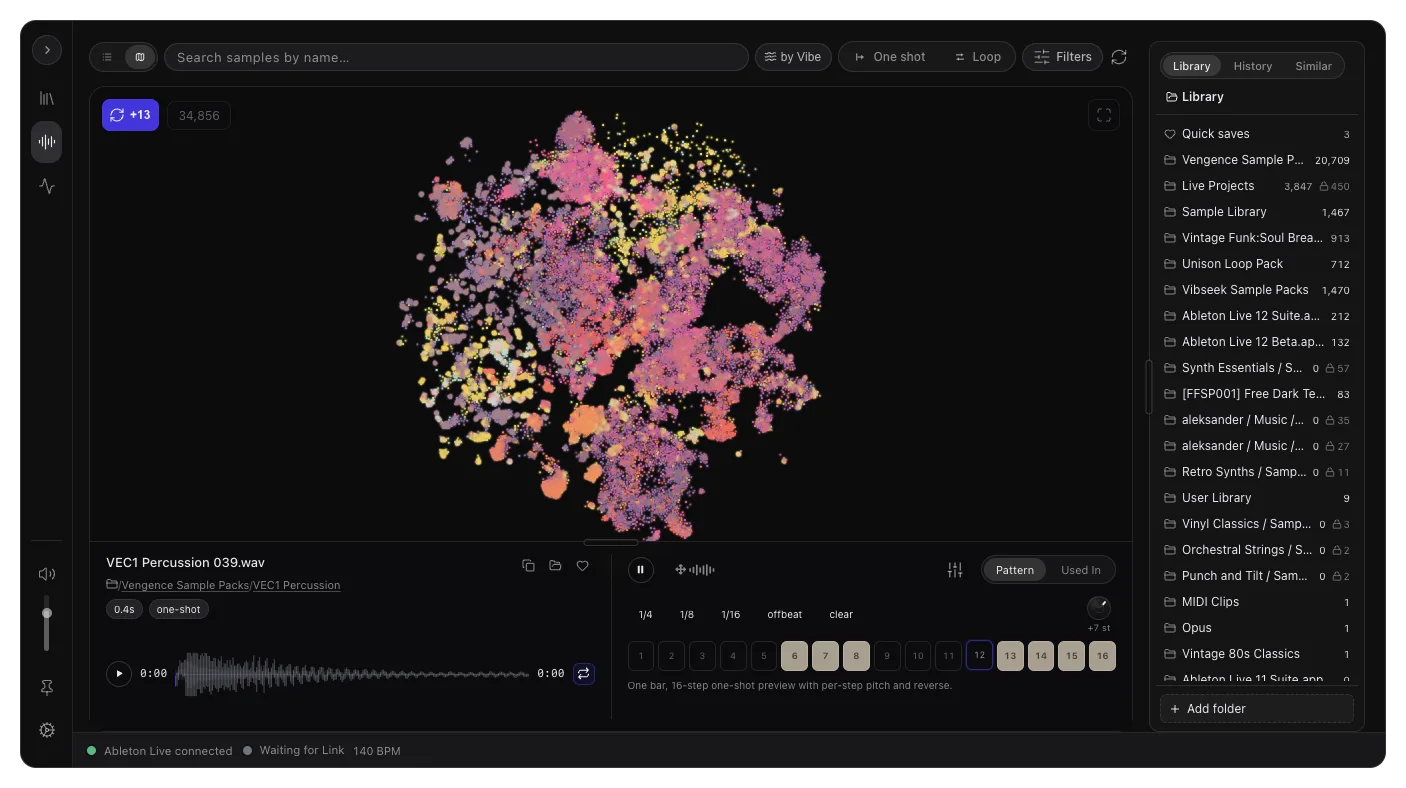The width and height of the screenshot is (1406, 788).
Task: Open the Vengence Sample Packs path link
Action: [185, 585]
